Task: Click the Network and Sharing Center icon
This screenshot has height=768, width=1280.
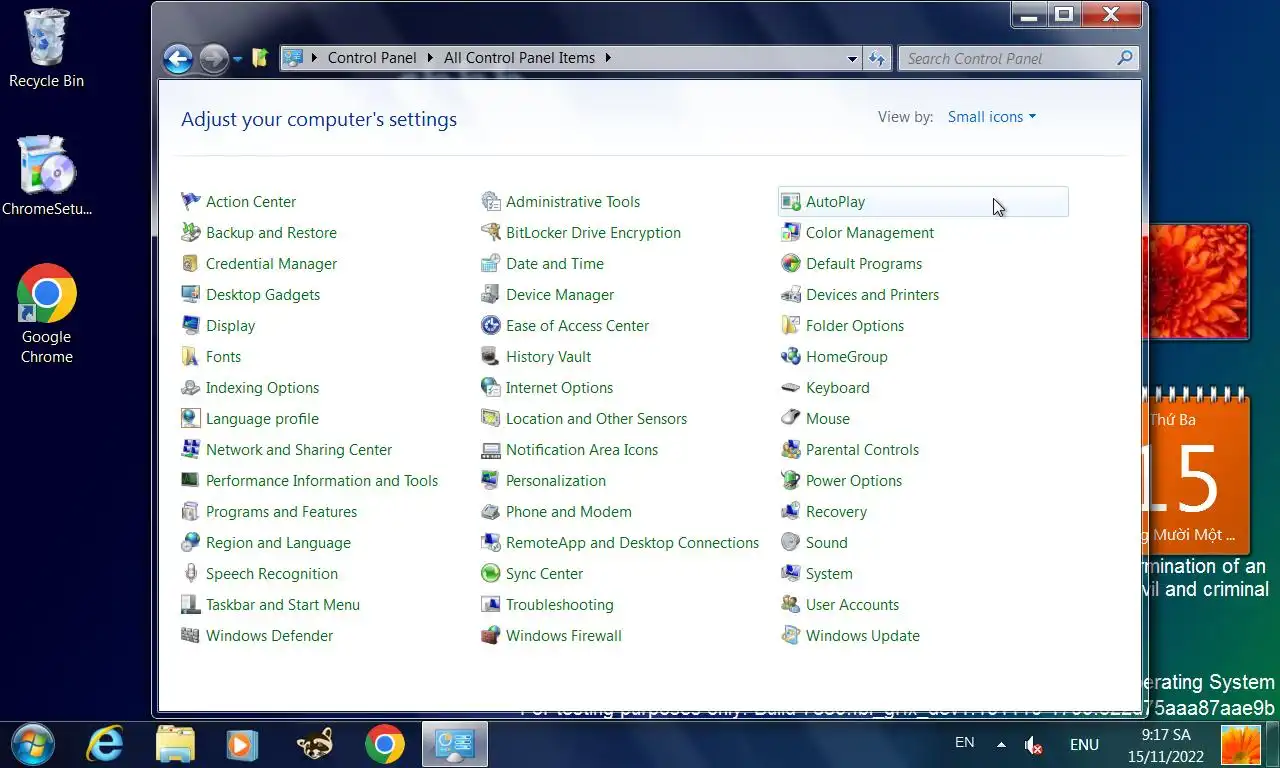Action: pos(190,450)
